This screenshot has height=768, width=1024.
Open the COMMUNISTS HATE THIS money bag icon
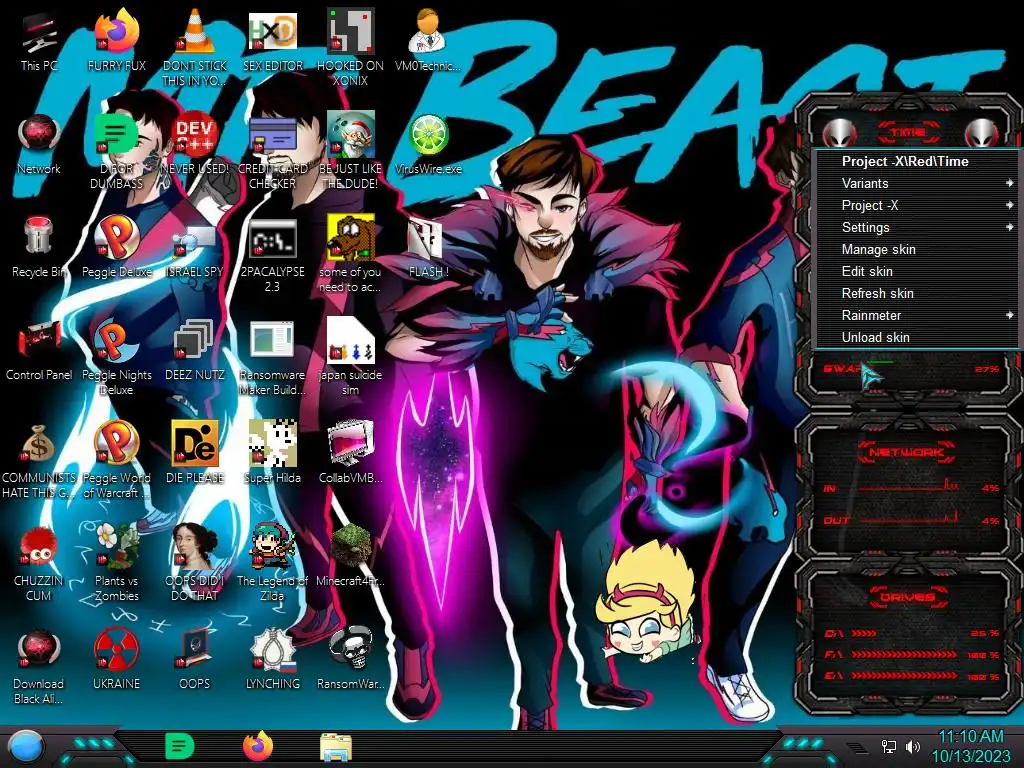(39, 460)
